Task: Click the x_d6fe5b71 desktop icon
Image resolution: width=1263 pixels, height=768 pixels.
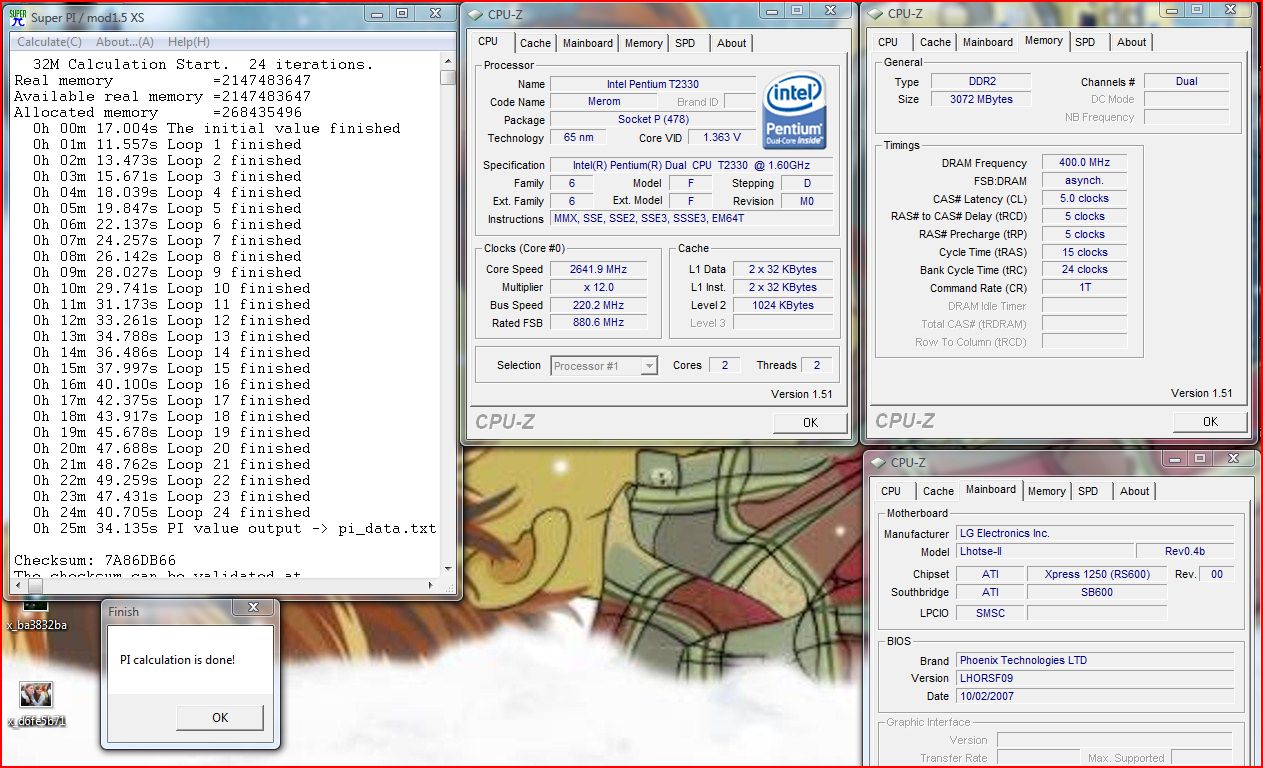Action: pyautogui.click(x=36, y=703)
